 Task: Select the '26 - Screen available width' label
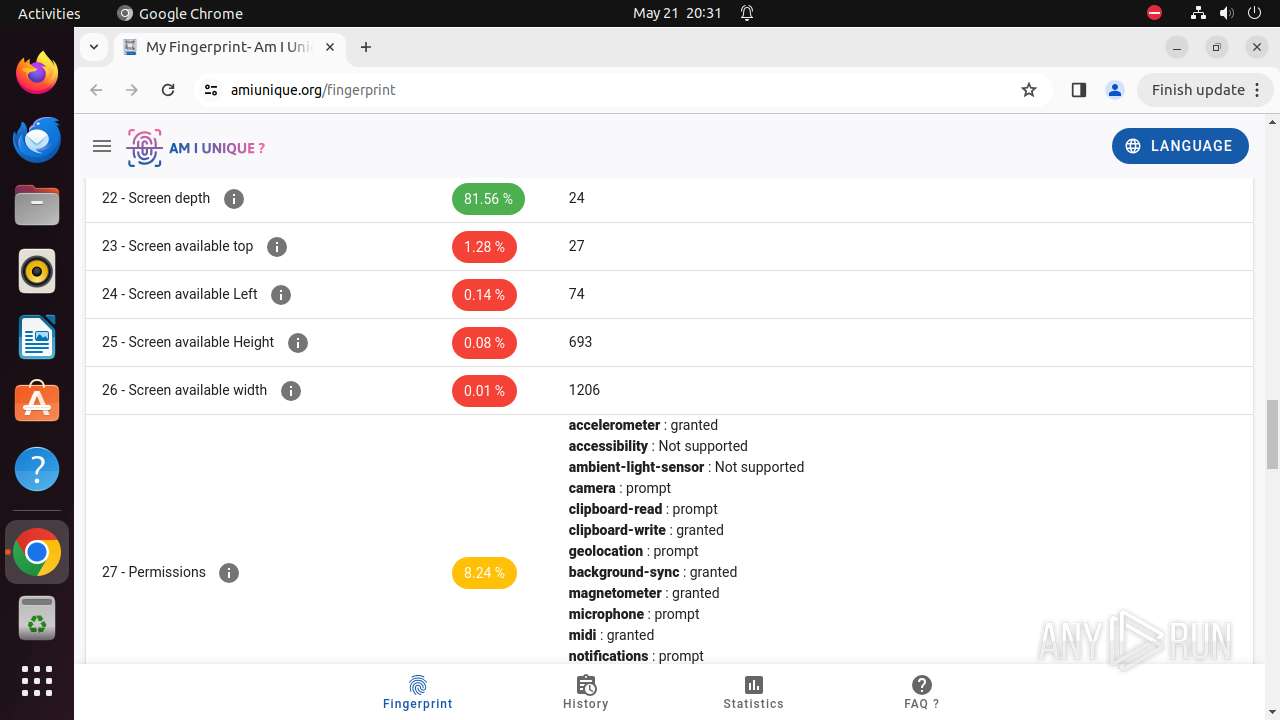(184, 390)
